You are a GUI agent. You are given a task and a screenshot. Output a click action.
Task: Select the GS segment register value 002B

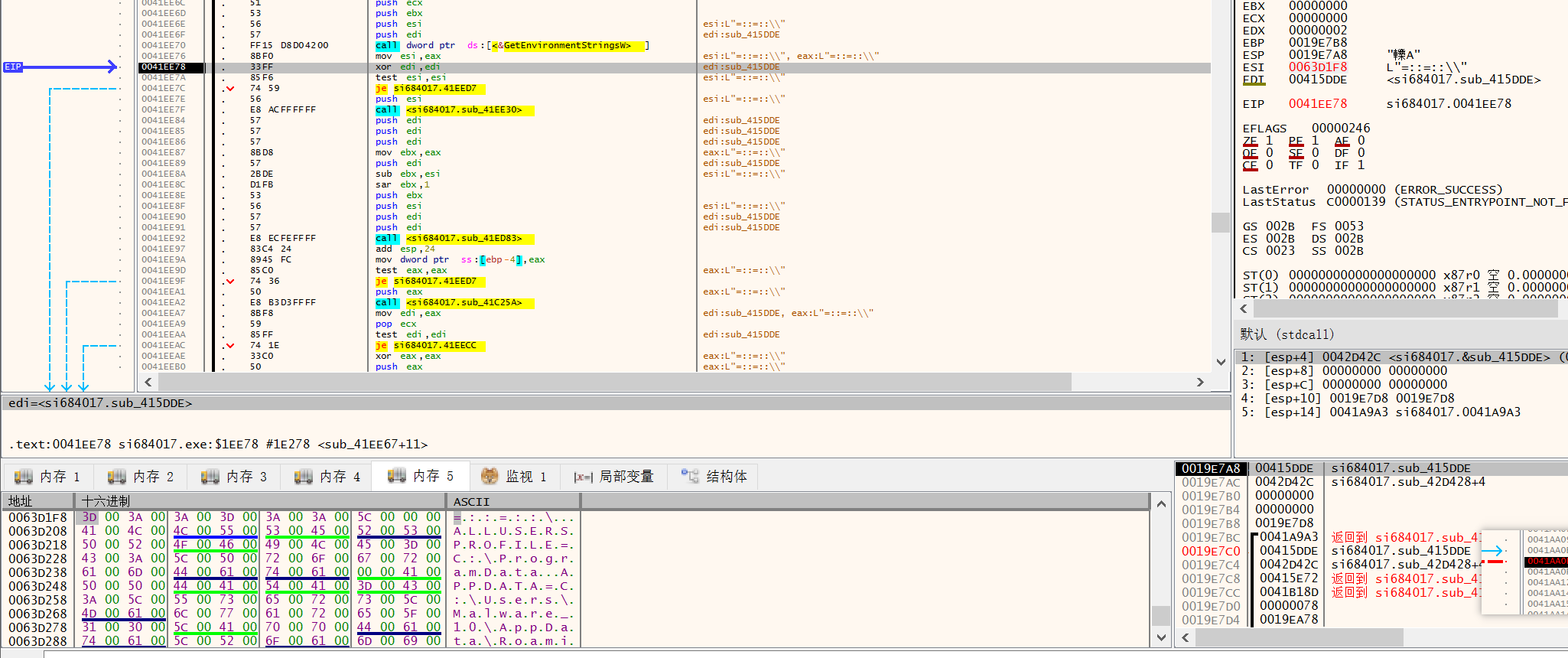(x=1280, y=226)
